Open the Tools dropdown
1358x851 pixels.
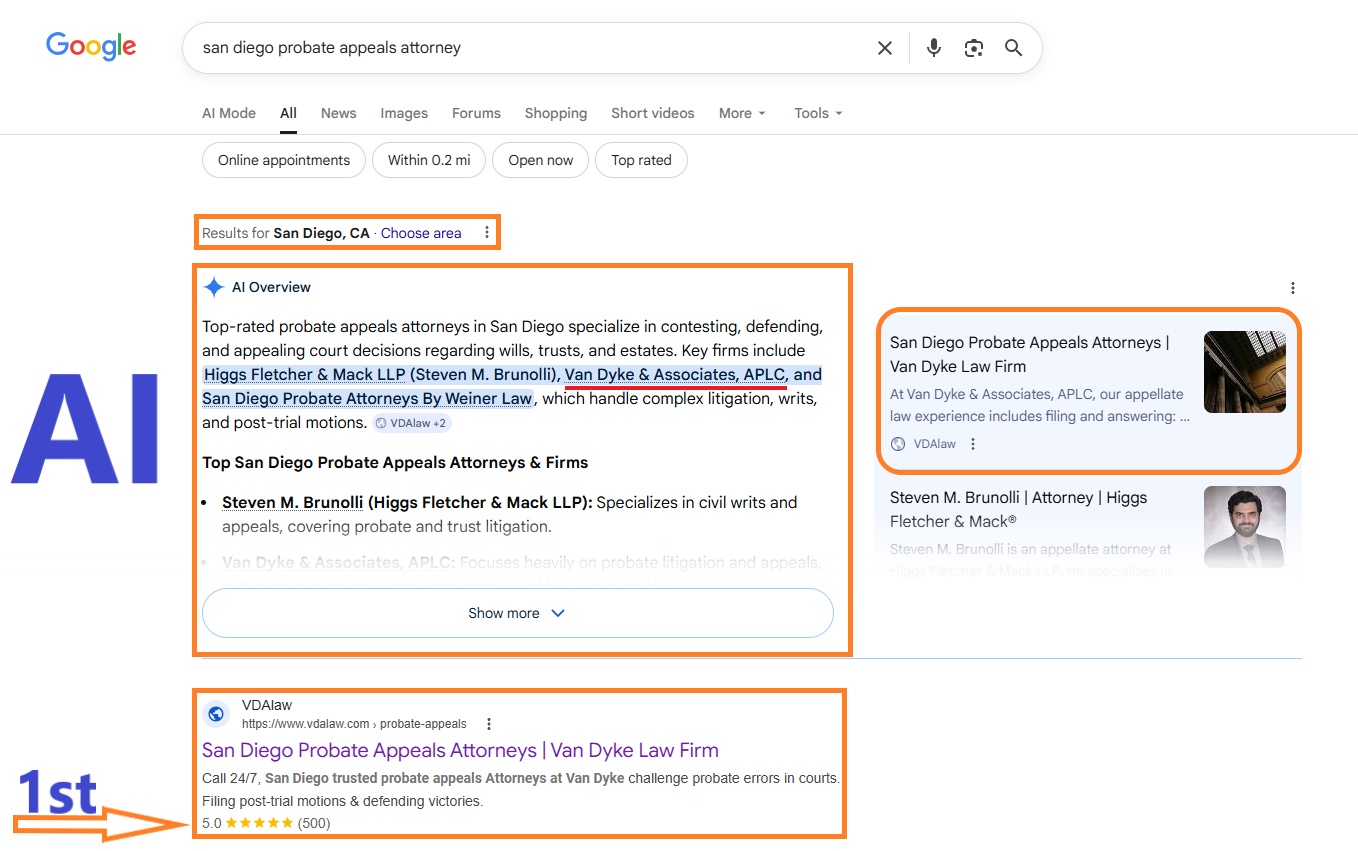[x=818, y=113]
